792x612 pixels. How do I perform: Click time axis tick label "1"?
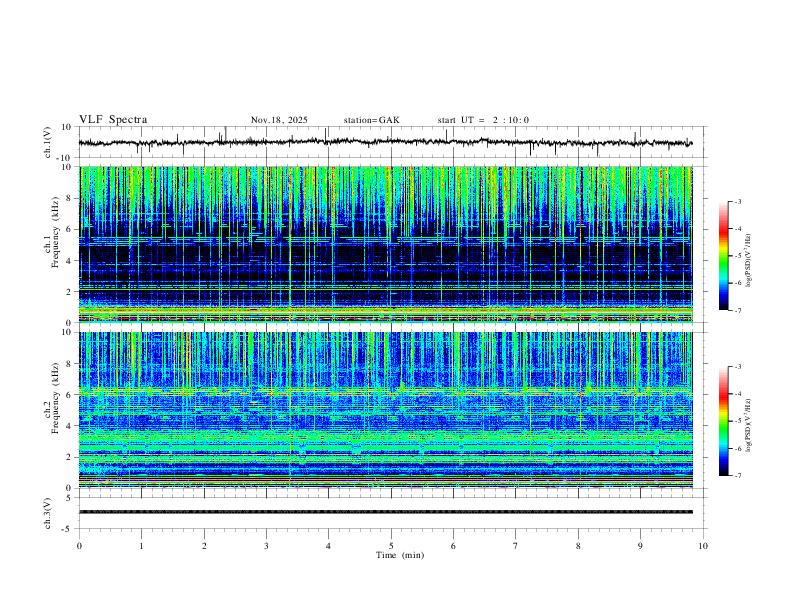click(141, 546)
